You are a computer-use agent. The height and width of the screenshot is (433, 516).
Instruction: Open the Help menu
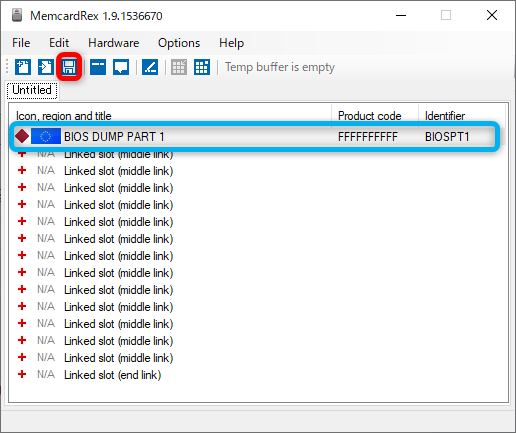click(231, 43)
